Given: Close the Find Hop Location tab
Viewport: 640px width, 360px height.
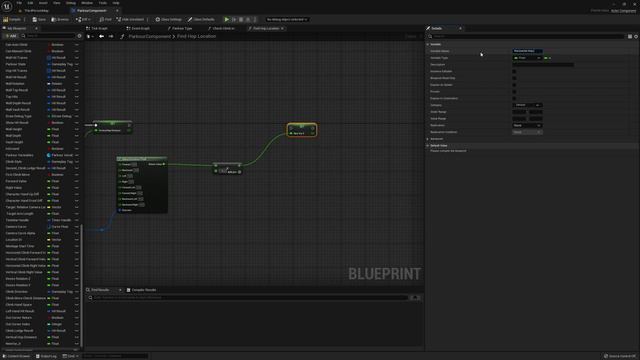Looking at the screenshot, I should (x=282, y=28).
